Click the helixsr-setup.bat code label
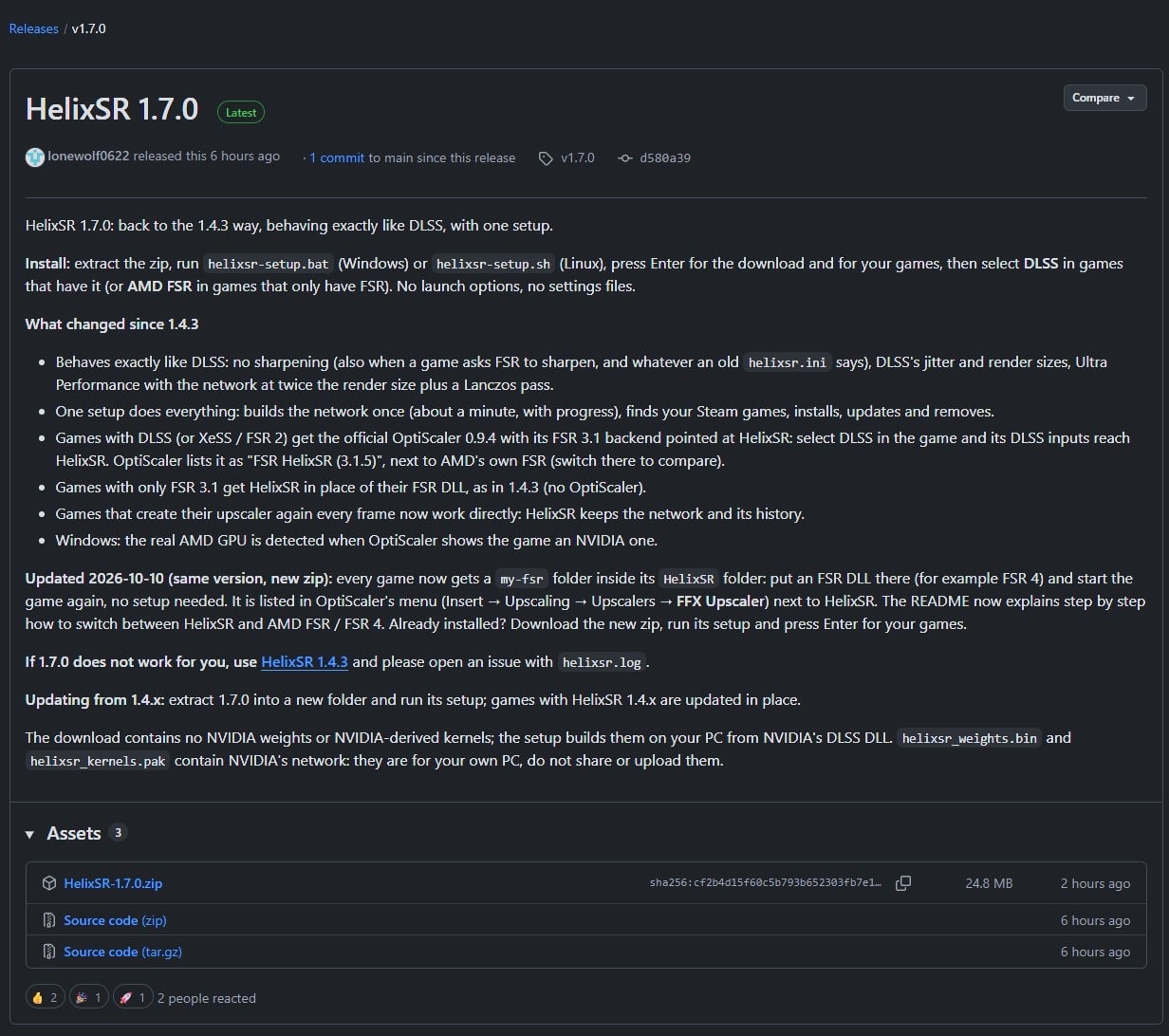This screenshot has height=1036, width=1169. 269,264
